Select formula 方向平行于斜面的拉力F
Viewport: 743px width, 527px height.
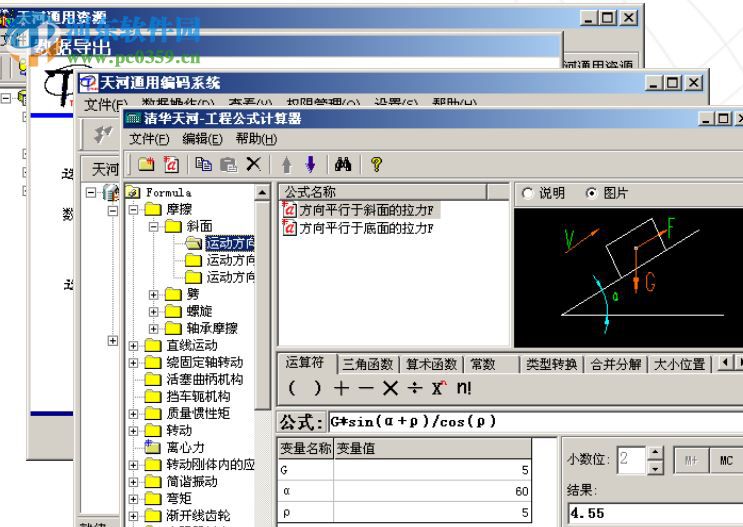[x=366, y=210]
